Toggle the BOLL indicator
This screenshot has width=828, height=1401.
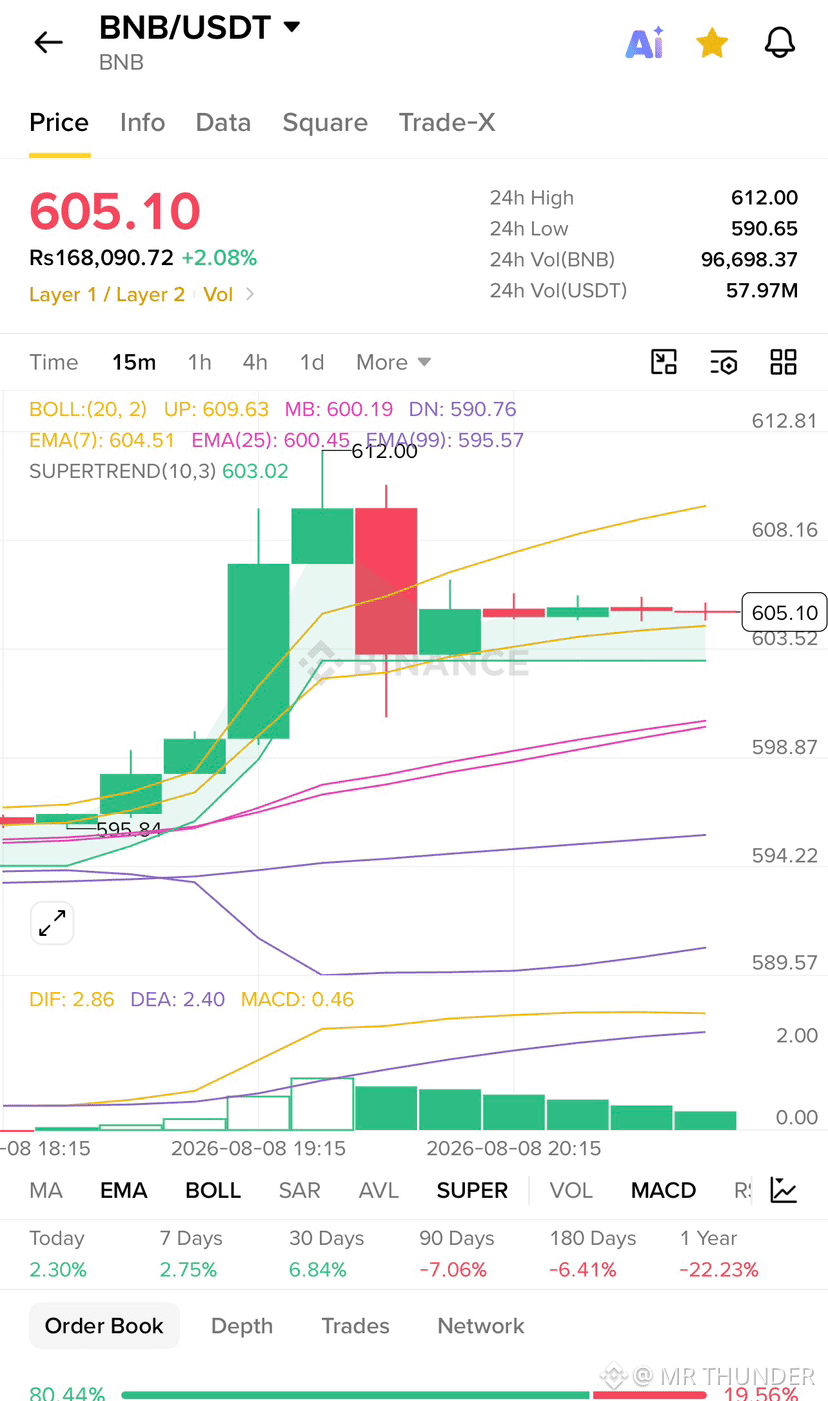[213, 1190]
